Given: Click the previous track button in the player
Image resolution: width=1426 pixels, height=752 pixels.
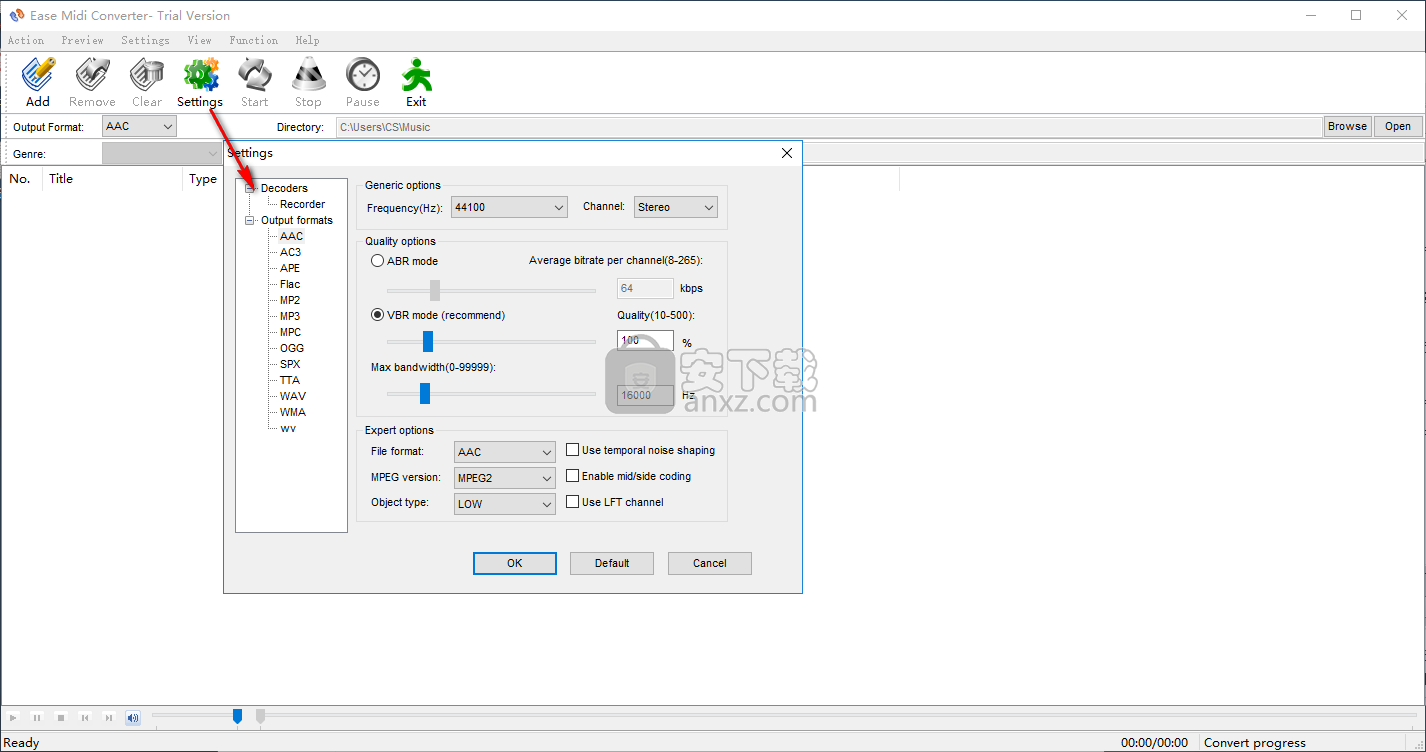Looking at the screenshot, I should (85, 717).
